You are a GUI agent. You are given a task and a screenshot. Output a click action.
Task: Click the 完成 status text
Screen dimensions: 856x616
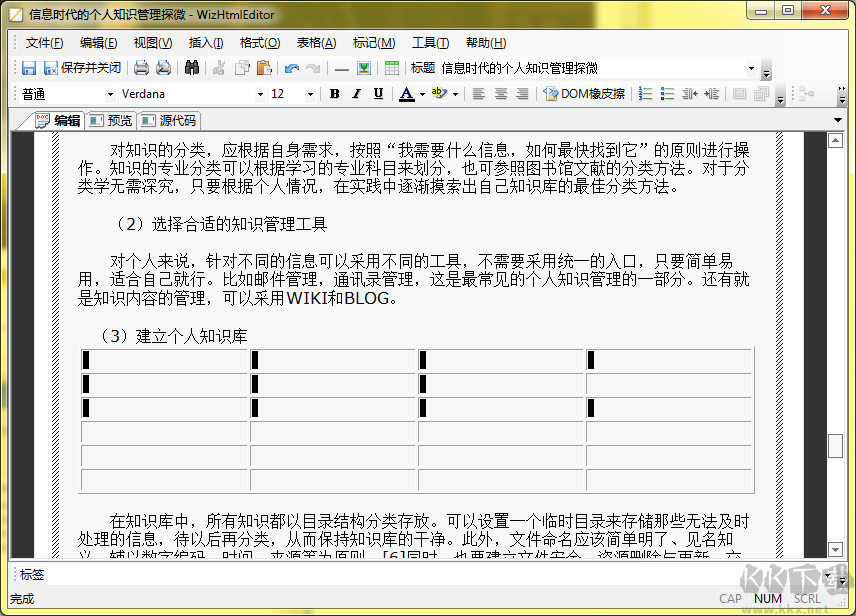click(x=22, y=599)
